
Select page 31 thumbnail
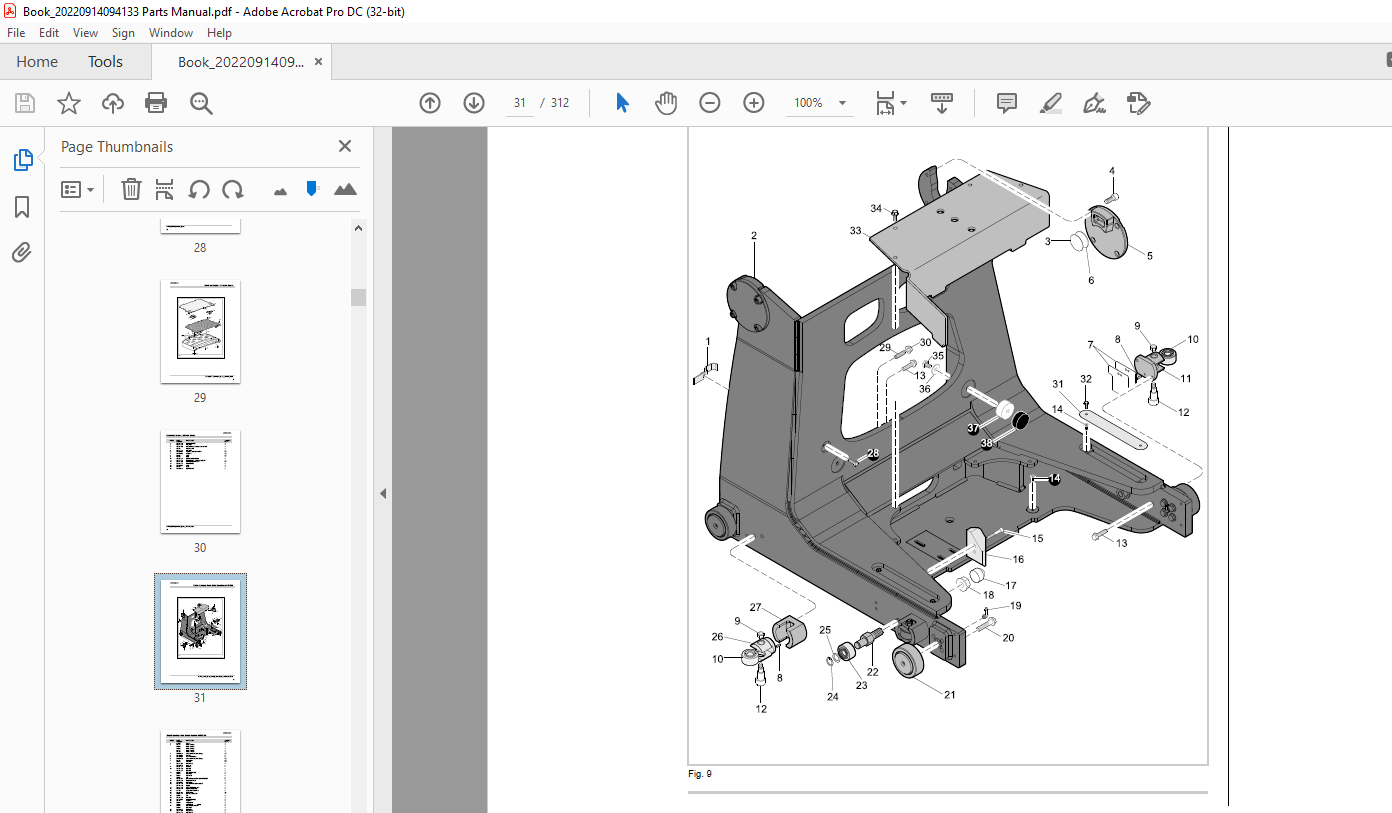pos(200,631)
